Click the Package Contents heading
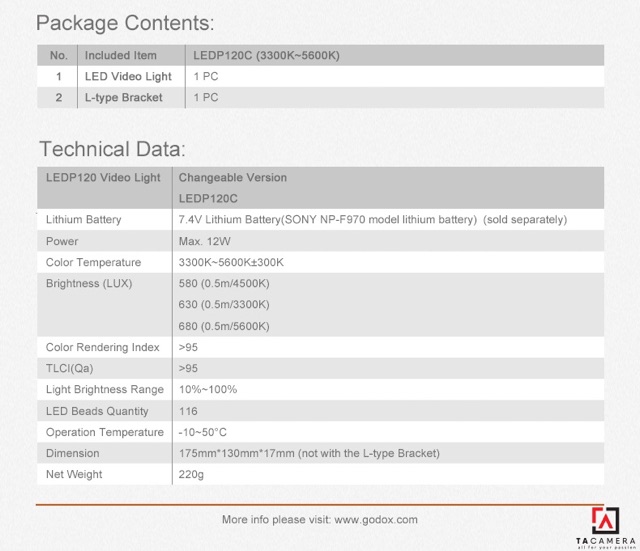 pyautogui.click(x=125, y=23)
